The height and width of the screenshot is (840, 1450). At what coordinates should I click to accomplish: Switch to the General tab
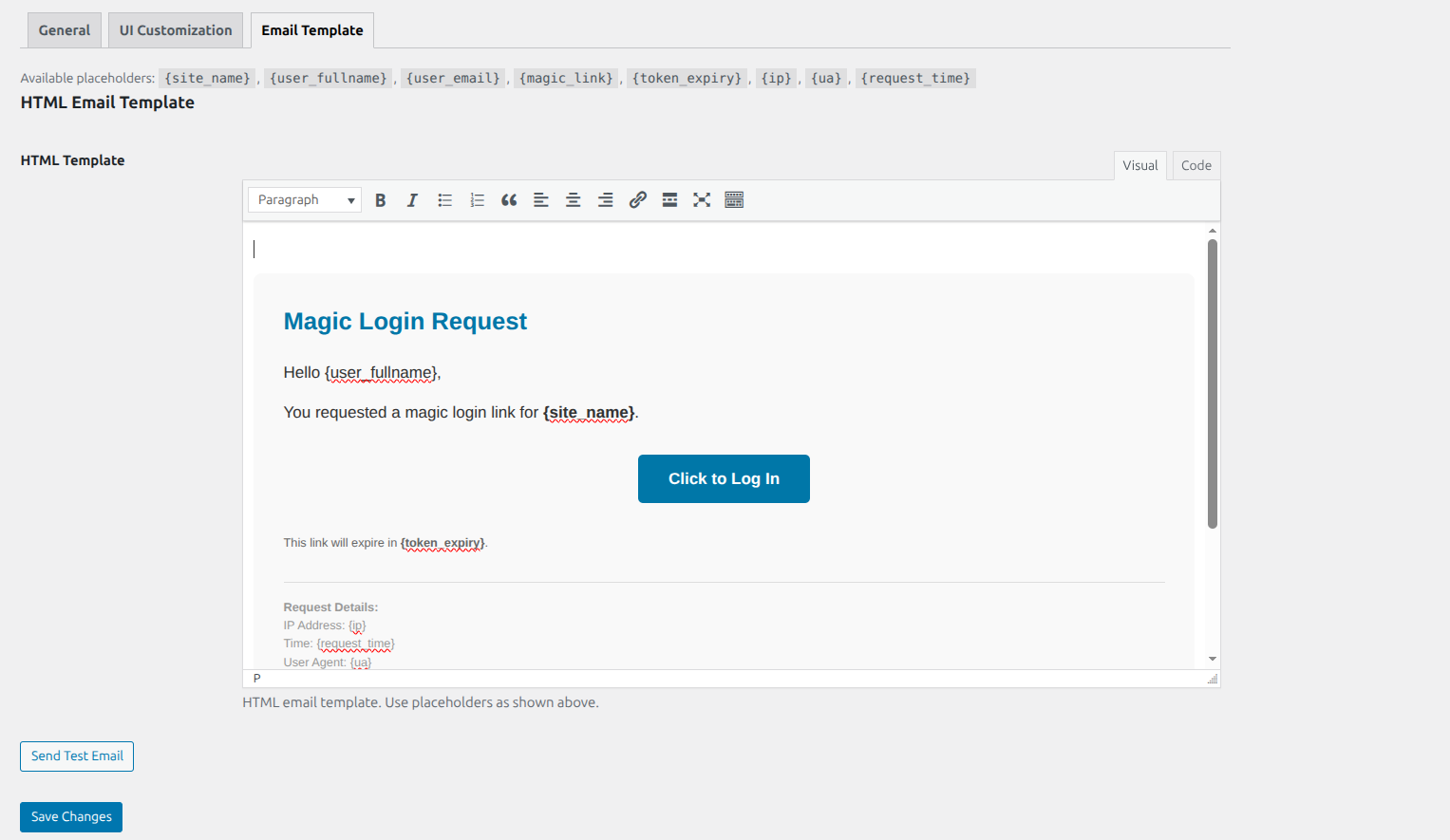pyautogui.click(x=64, y=29)
